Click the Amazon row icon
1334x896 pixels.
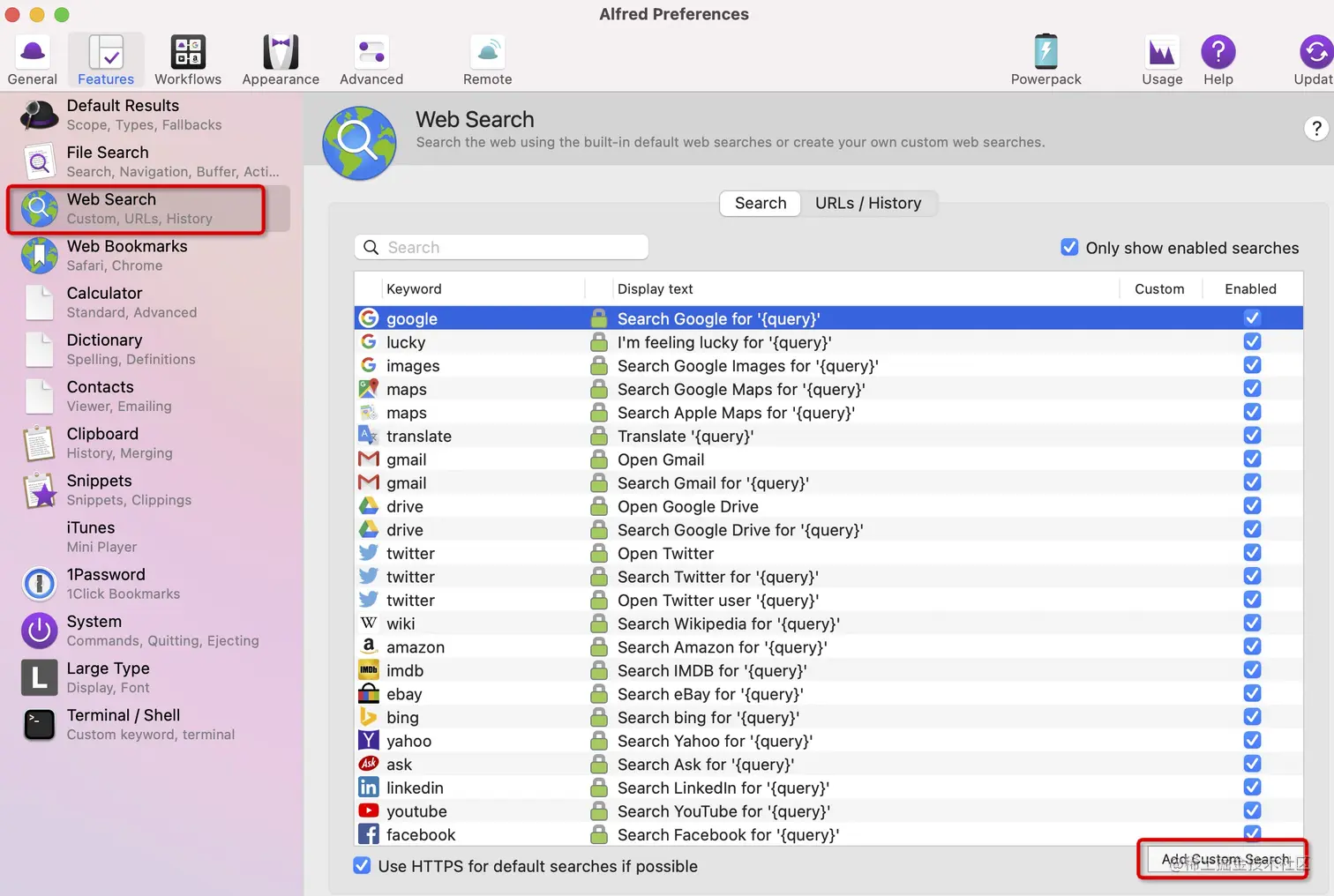(x=369, y=646)
